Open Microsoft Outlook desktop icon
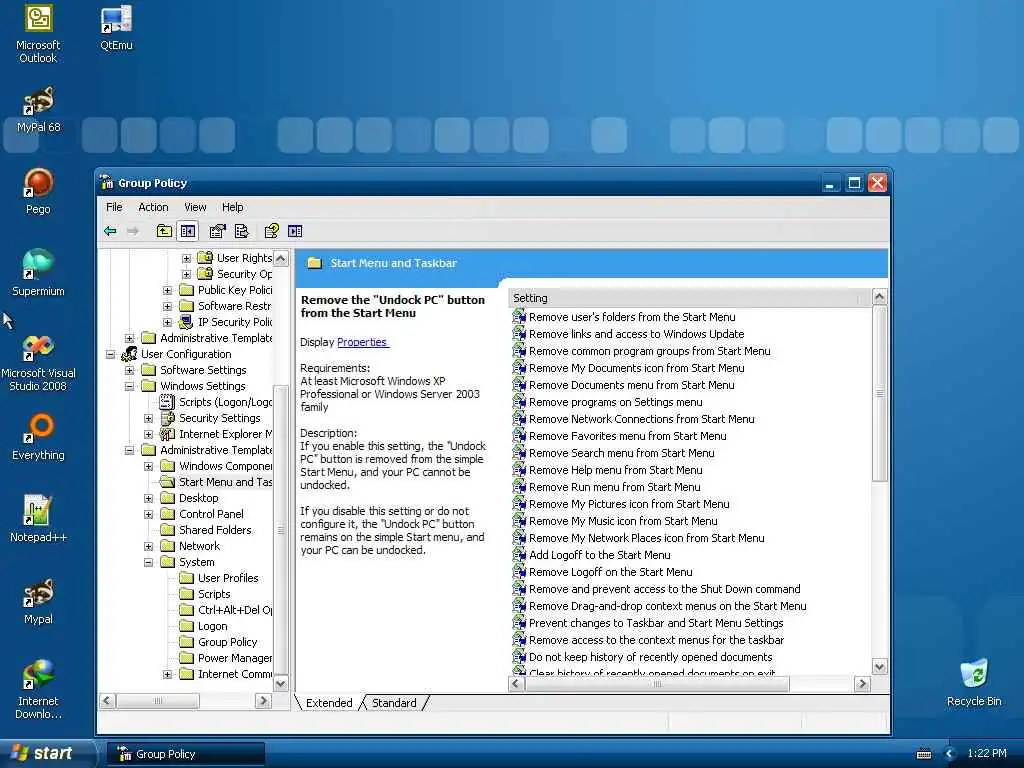This screenshot has width=1024, height=768. 38,33
